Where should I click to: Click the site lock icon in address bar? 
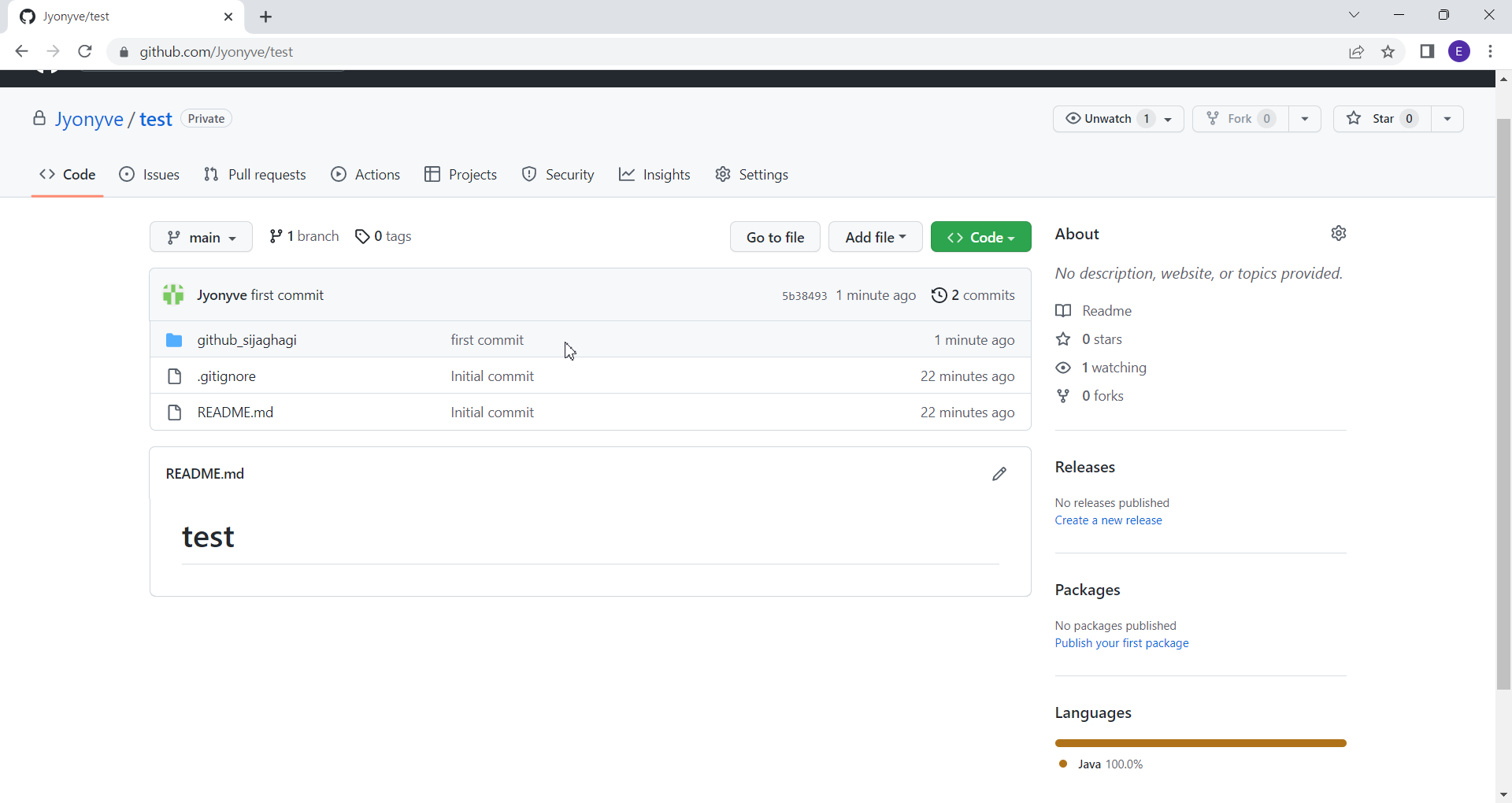click(x=124, y=52)
